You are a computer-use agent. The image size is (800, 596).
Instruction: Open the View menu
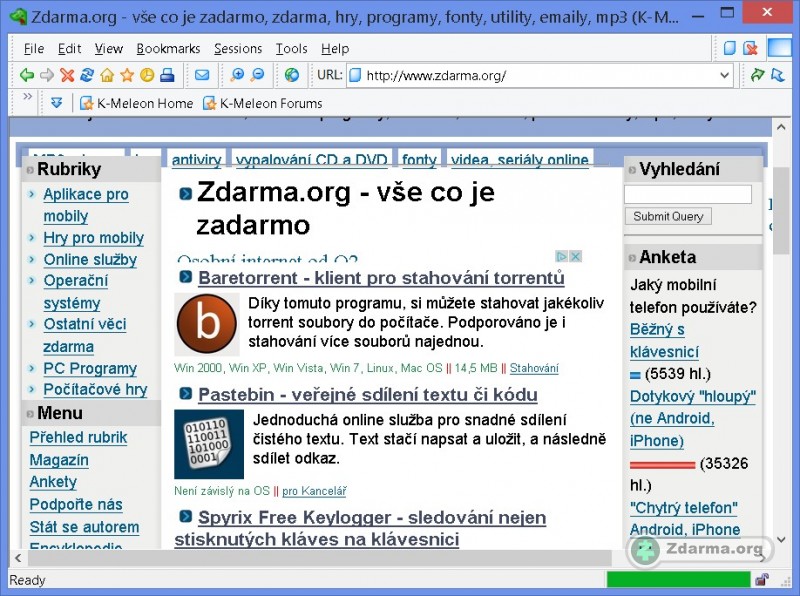click(x=109, y=48)
